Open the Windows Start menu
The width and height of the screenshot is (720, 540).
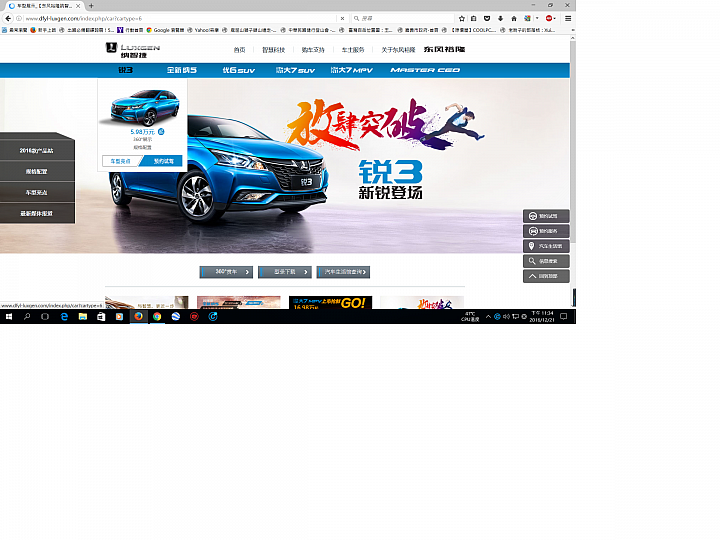coord(9,316)
